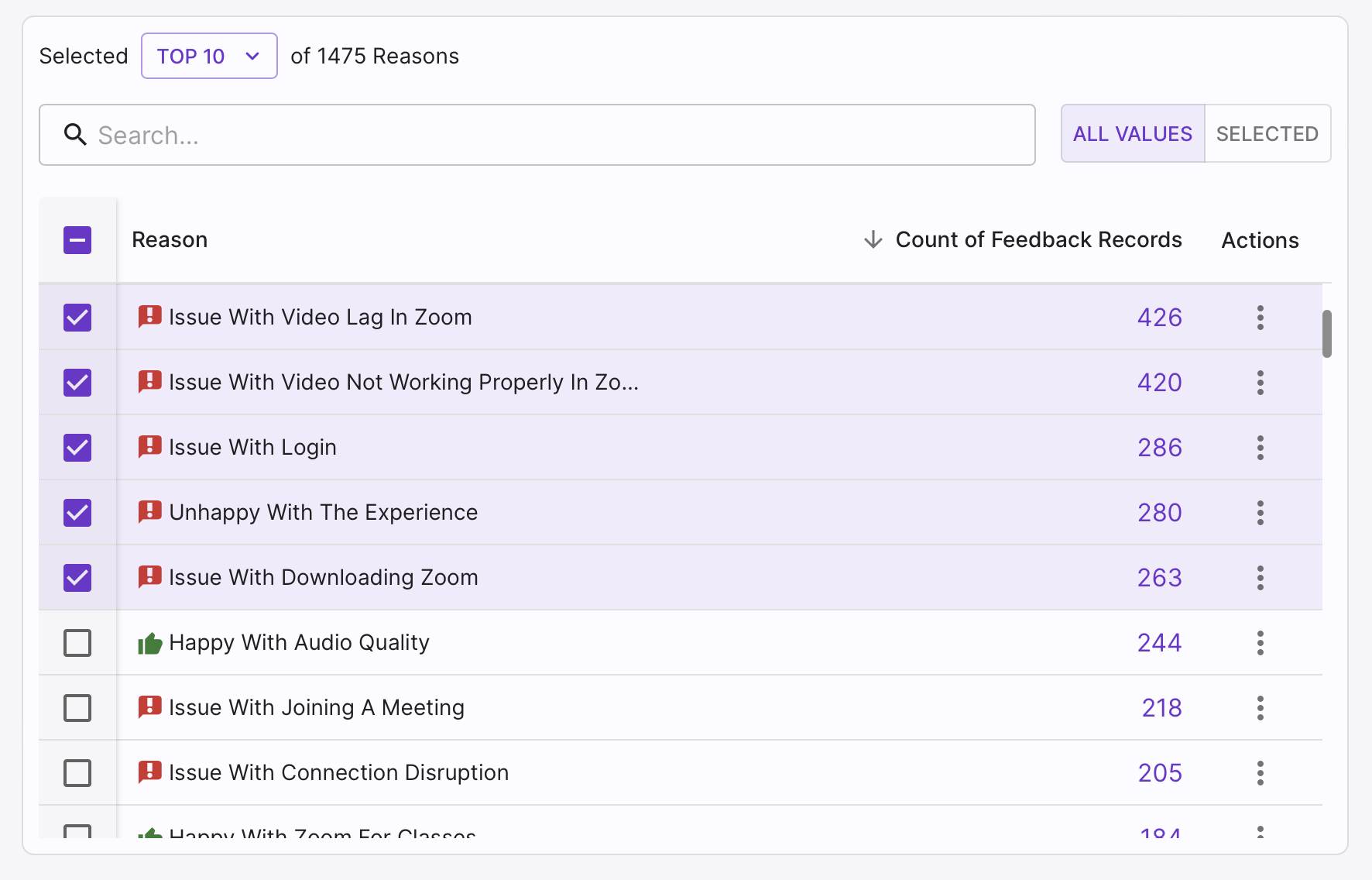Check the Happy With Audio Quality box
1372x880 pixels.
[77, 643]
